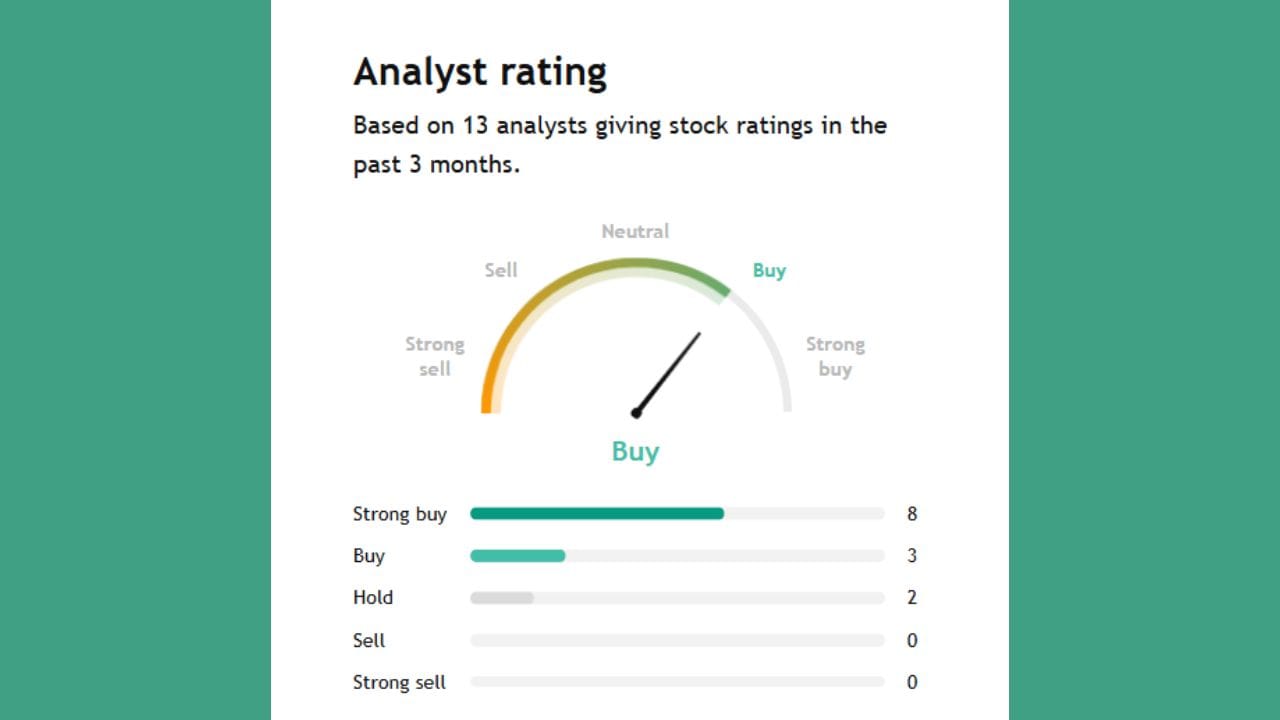Click the Strong buy gauge label

pos(835,356)
